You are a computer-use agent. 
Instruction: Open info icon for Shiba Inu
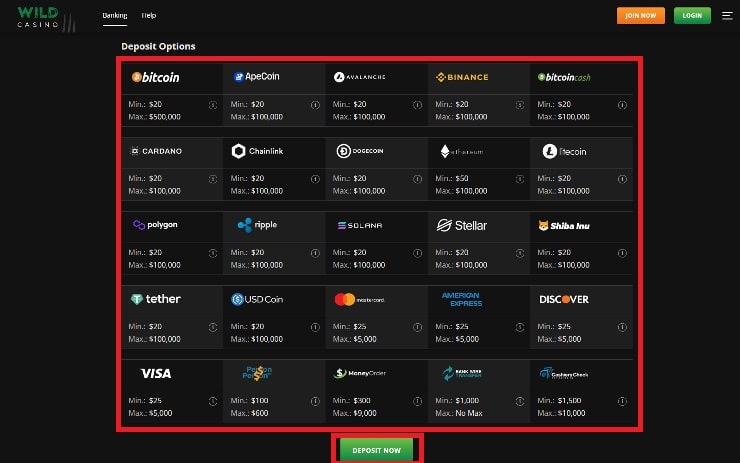(622, 253)
